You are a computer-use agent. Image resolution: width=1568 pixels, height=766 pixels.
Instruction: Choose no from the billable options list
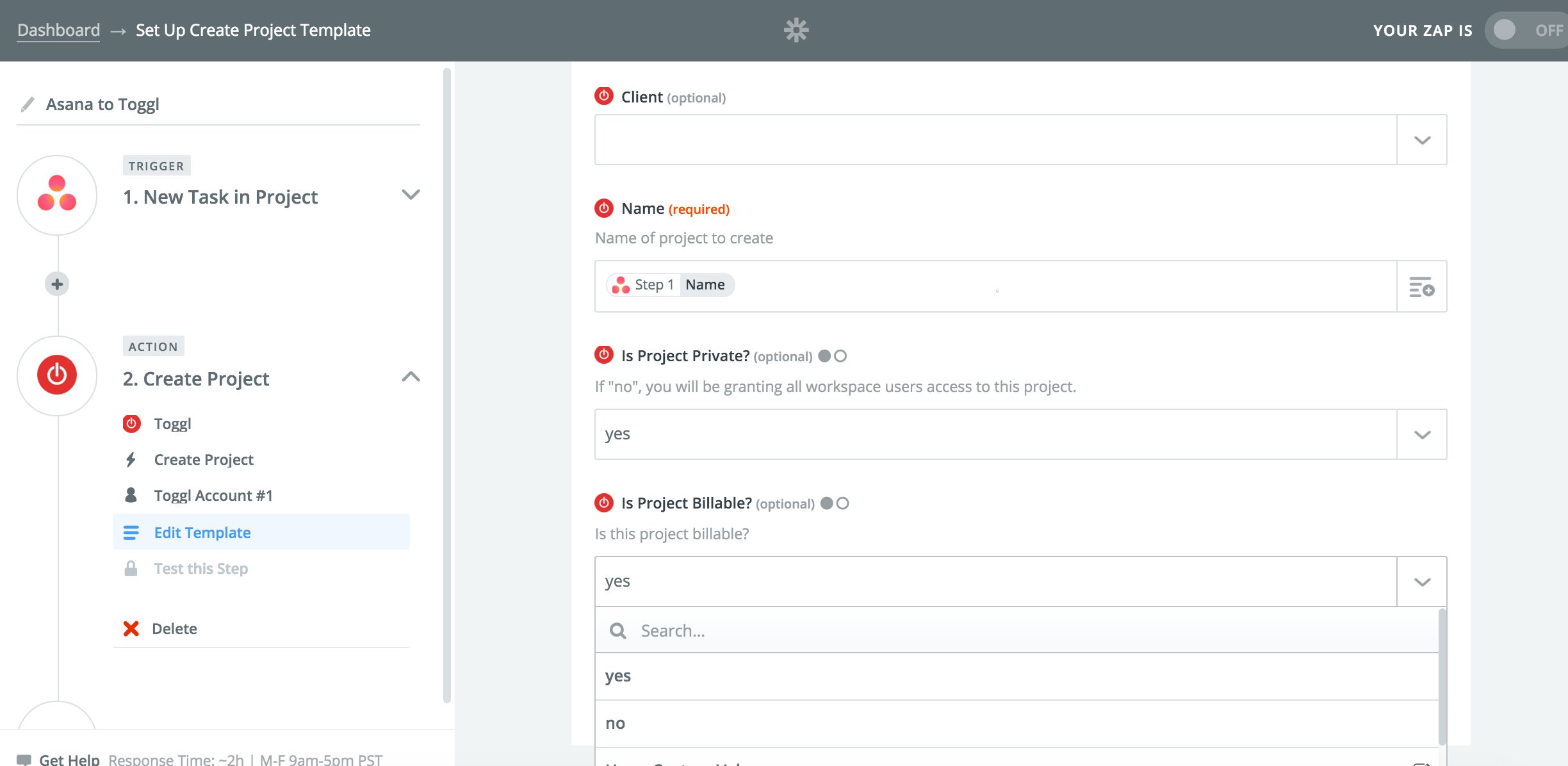pyautogui.click(x=1017, y=724)
